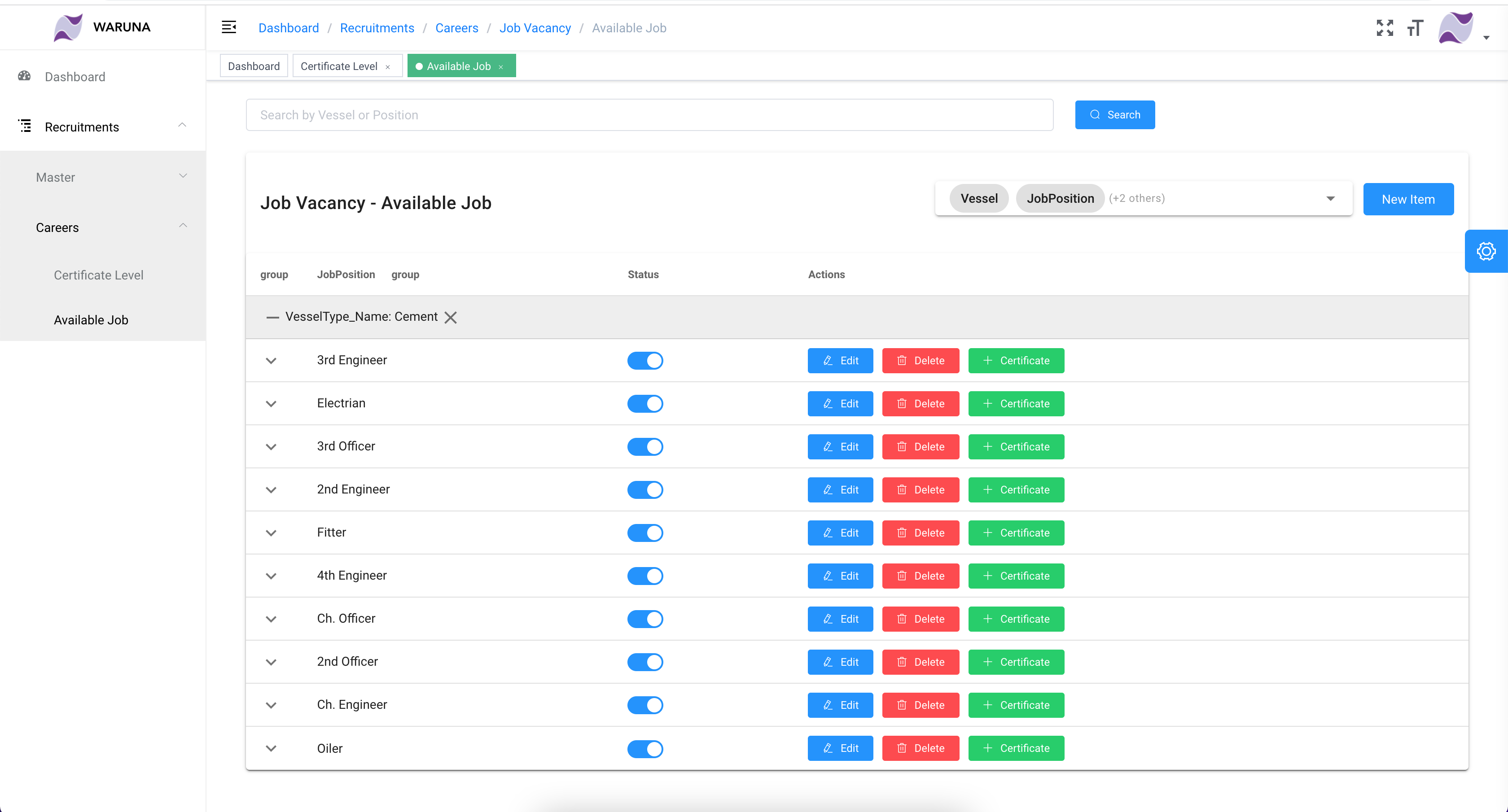The image size is (1508, 812).
Task: Disable status toggle for 3rd Engineer
Action: tap(644, 360)
